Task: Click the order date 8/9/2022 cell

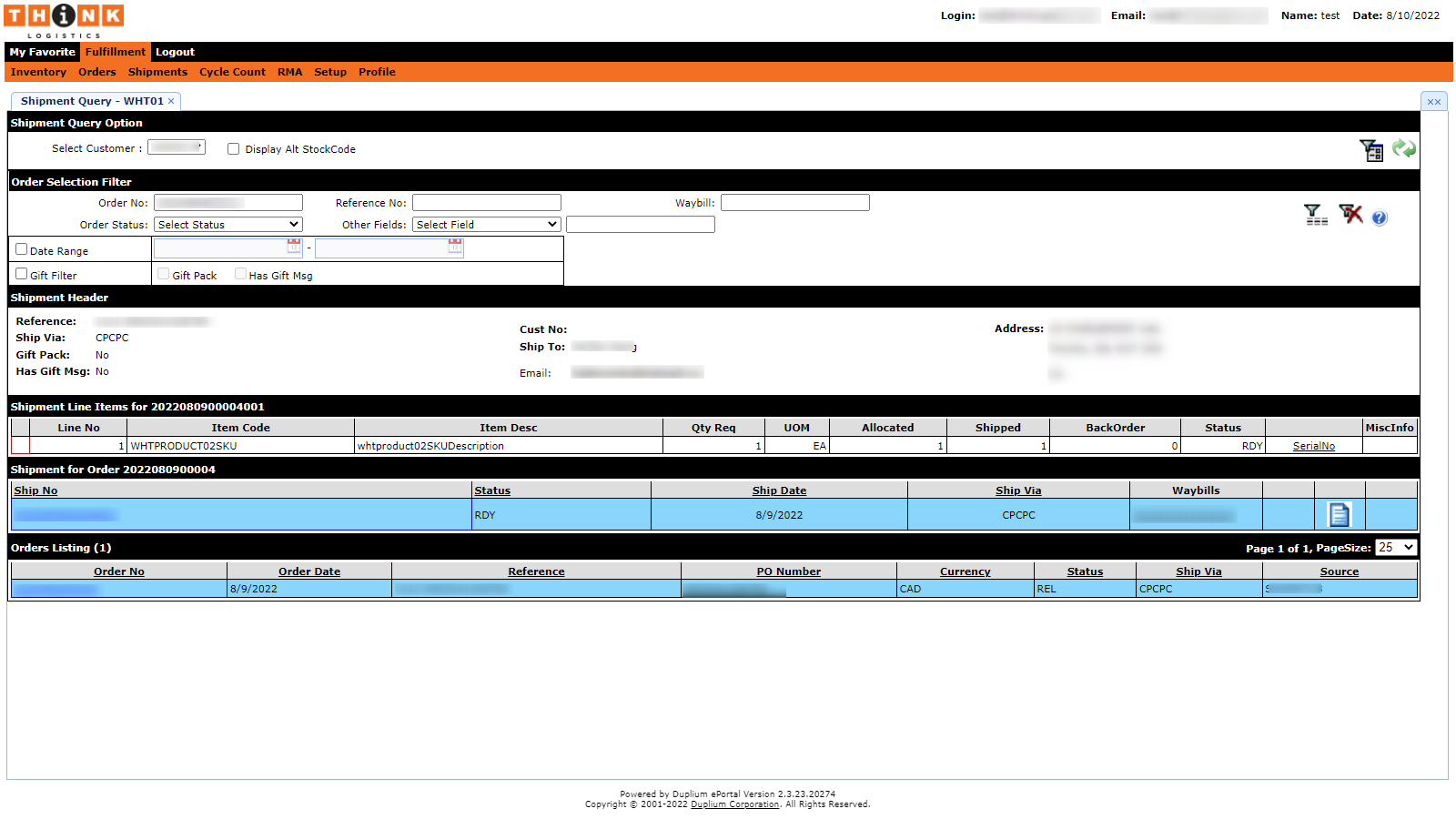Action: click(309, 589)
